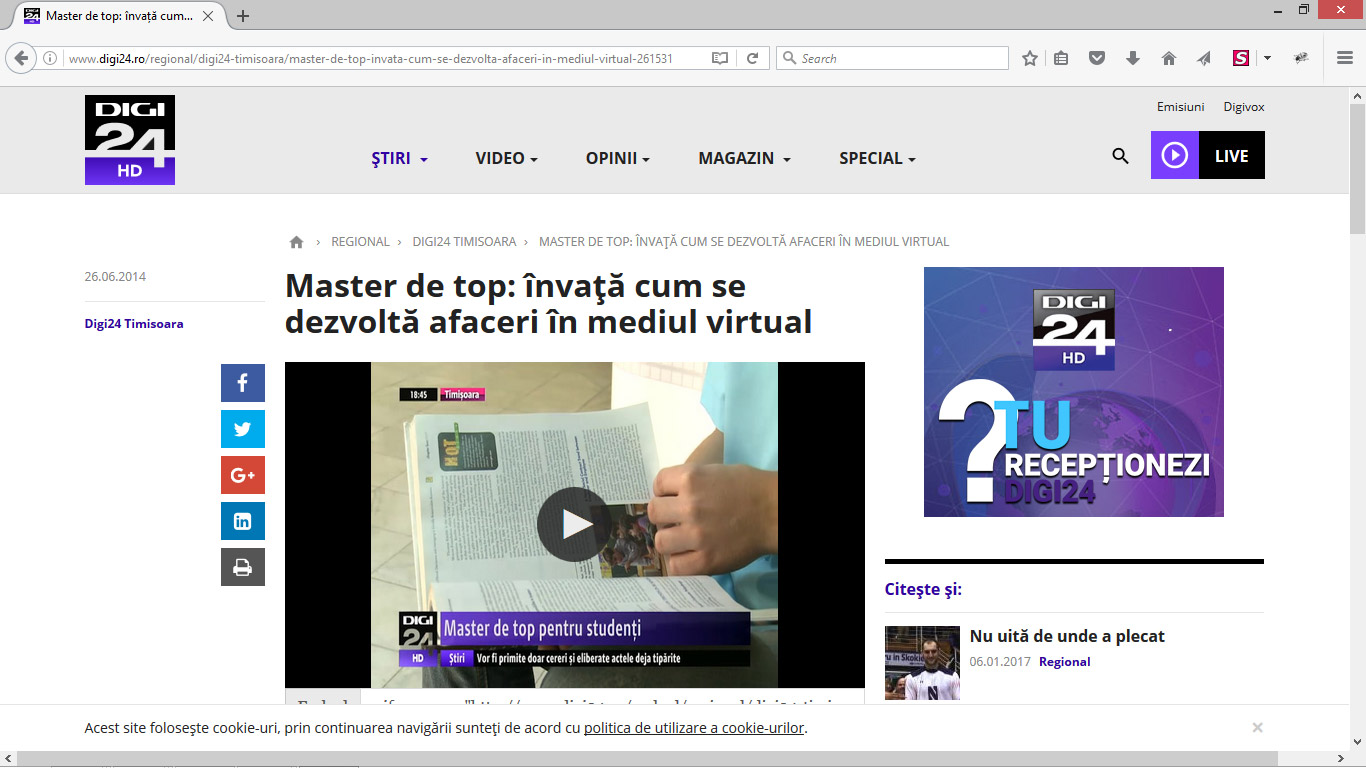Image resolution: width=1366 pixels, height=768 pixels.
Task: Open Digi24 Timisoara author link
Action: pyautogui.click(x=134, y=324)
